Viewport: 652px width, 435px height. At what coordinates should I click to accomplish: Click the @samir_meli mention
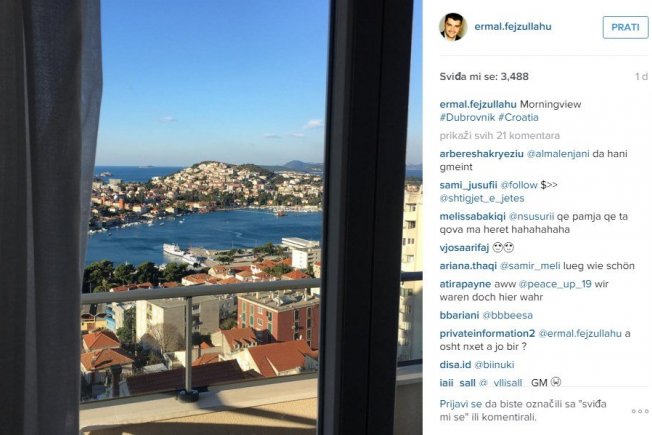coord(530,266)
